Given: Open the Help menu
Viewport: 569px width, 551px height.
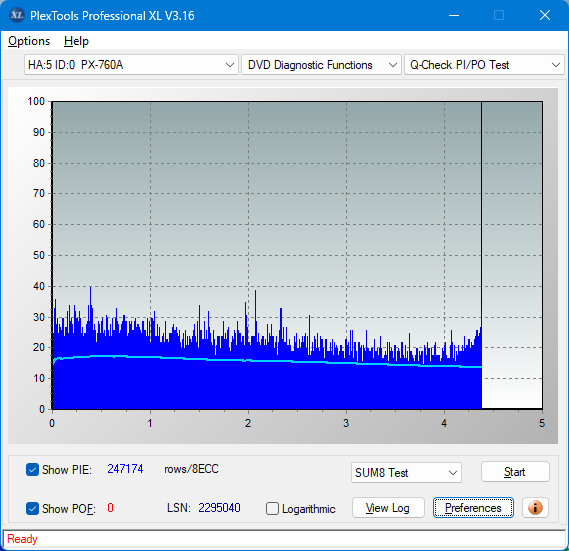Looking at the screenshot, I should click(76, 41).
